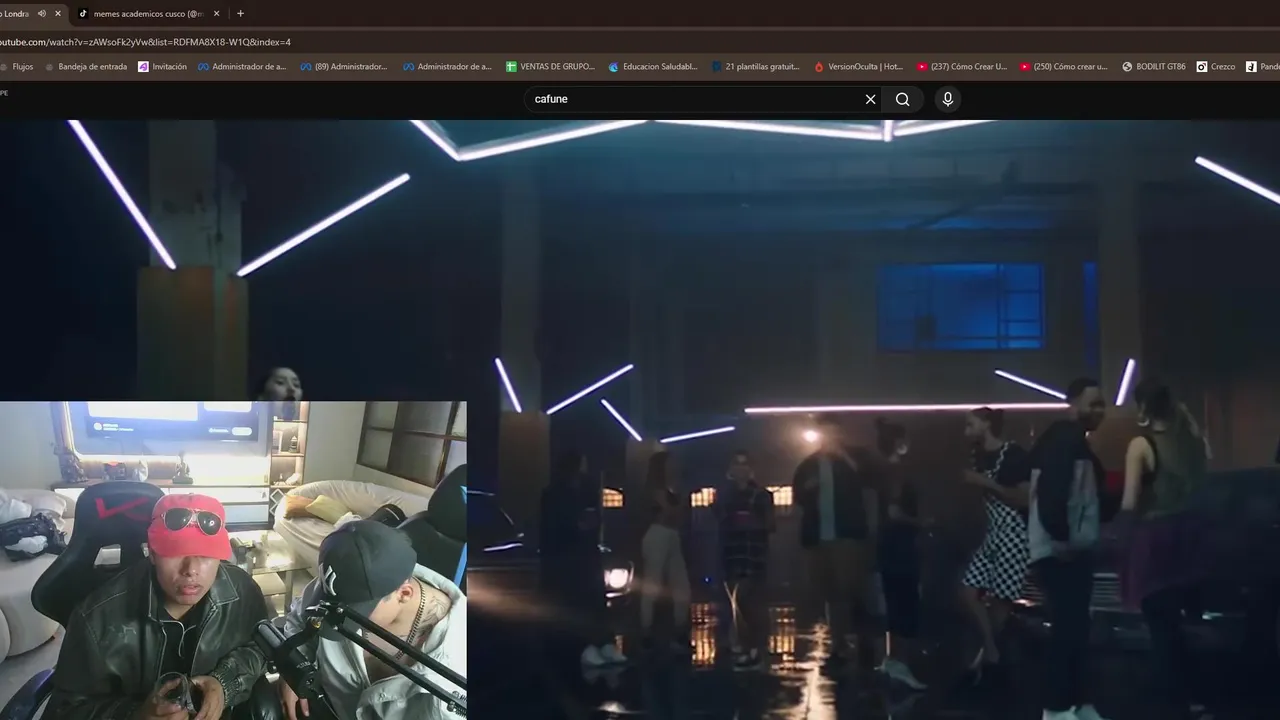This screenshot has height=720, width=1280.
Task: Clear the cafune search text
Action: tap(870, 99)
